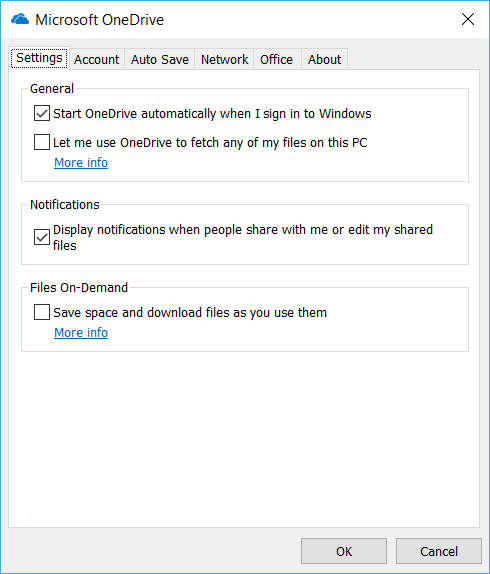Select the Network tab

224,59
